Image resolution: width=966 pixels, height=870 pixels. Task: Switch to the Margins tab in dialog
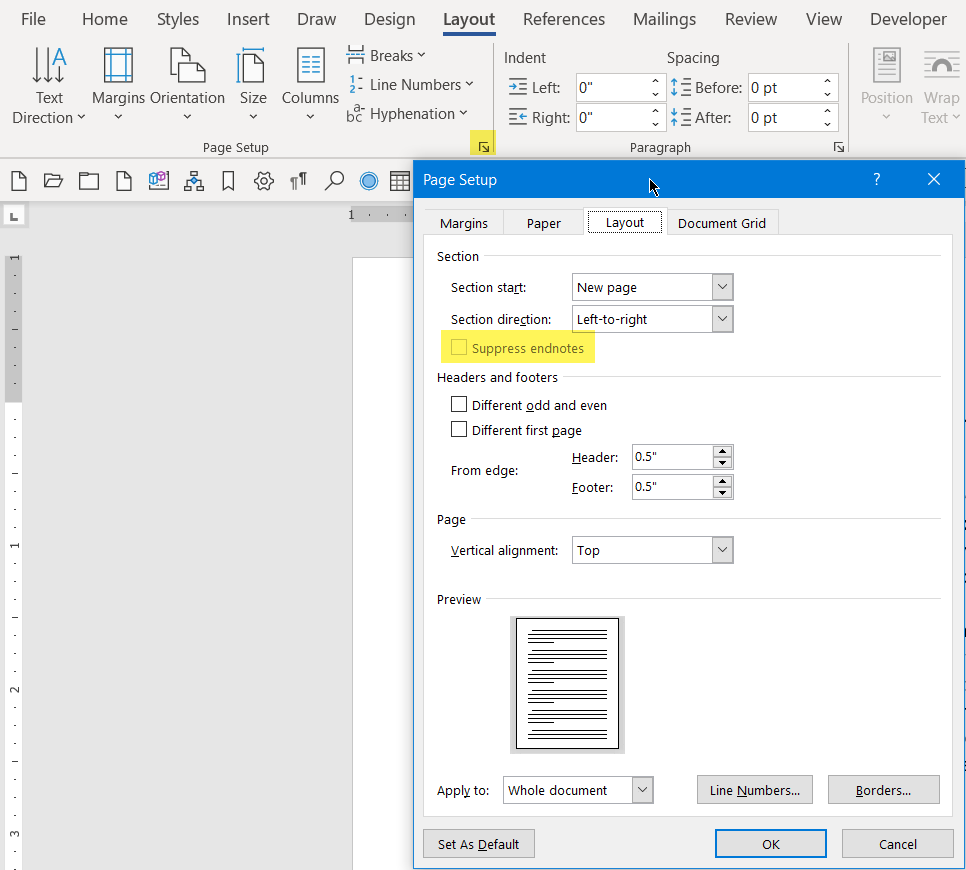[x=464, y=223]
